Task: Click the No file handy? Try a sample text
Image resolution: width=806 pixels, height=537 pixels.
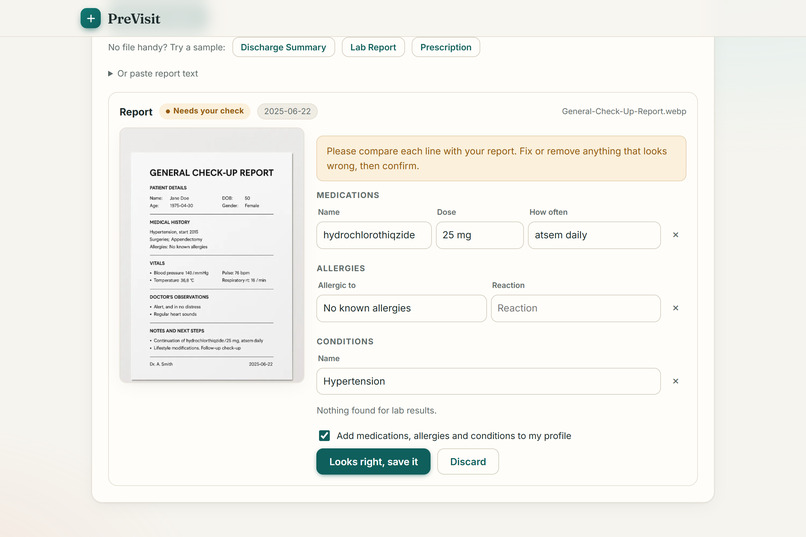Action: (167, 47)
